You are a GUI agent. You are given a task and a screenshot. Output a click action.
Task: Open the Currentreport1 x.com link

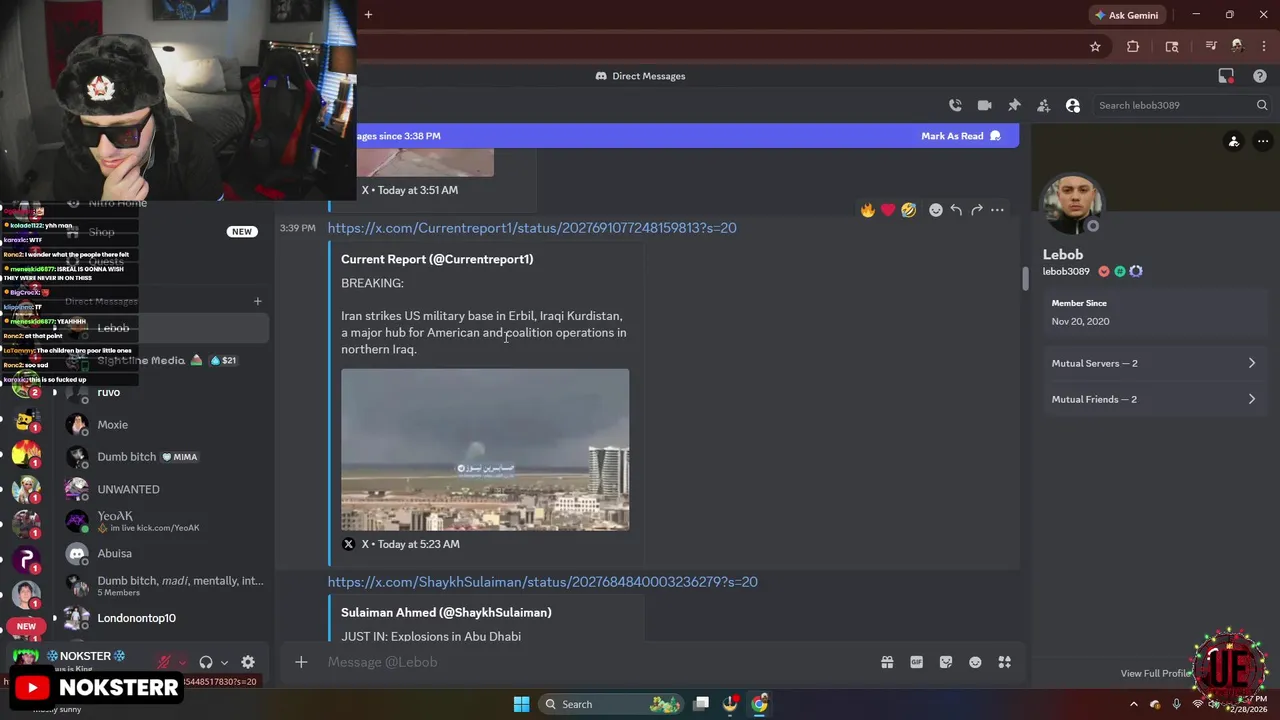[x=532, y=228]
